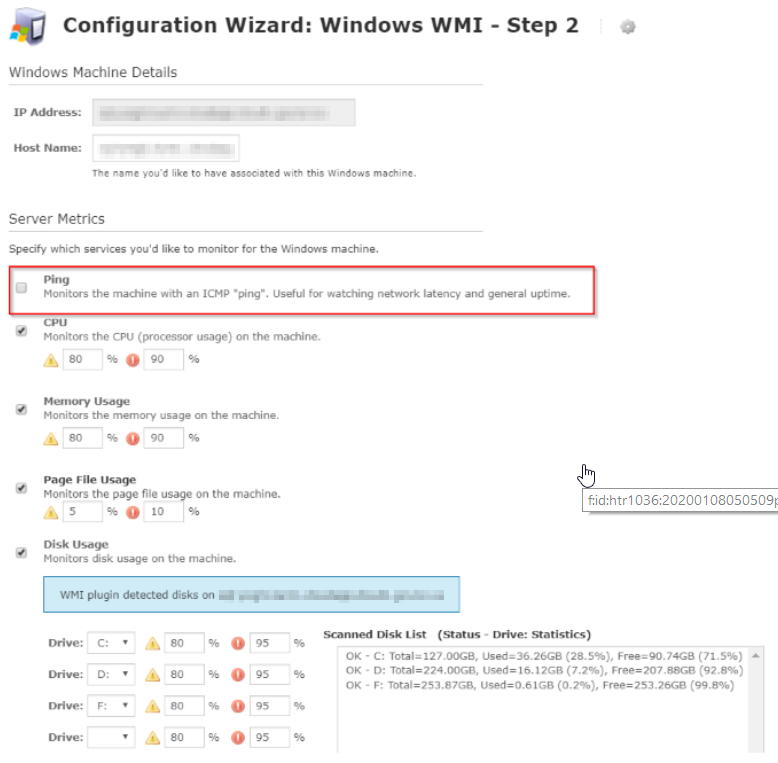This screenshot has width=778, height=763.
Task: Uncheck the Page File Usage checkbox
Action: (x=21, y=488)
